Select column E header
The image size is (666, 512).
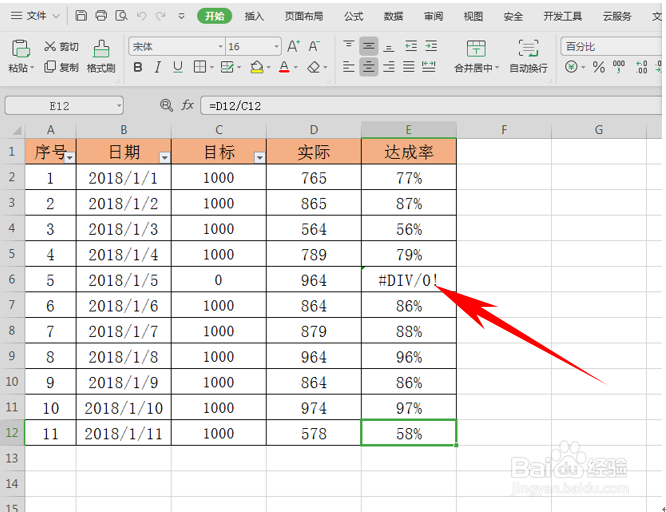pos(409,130)
